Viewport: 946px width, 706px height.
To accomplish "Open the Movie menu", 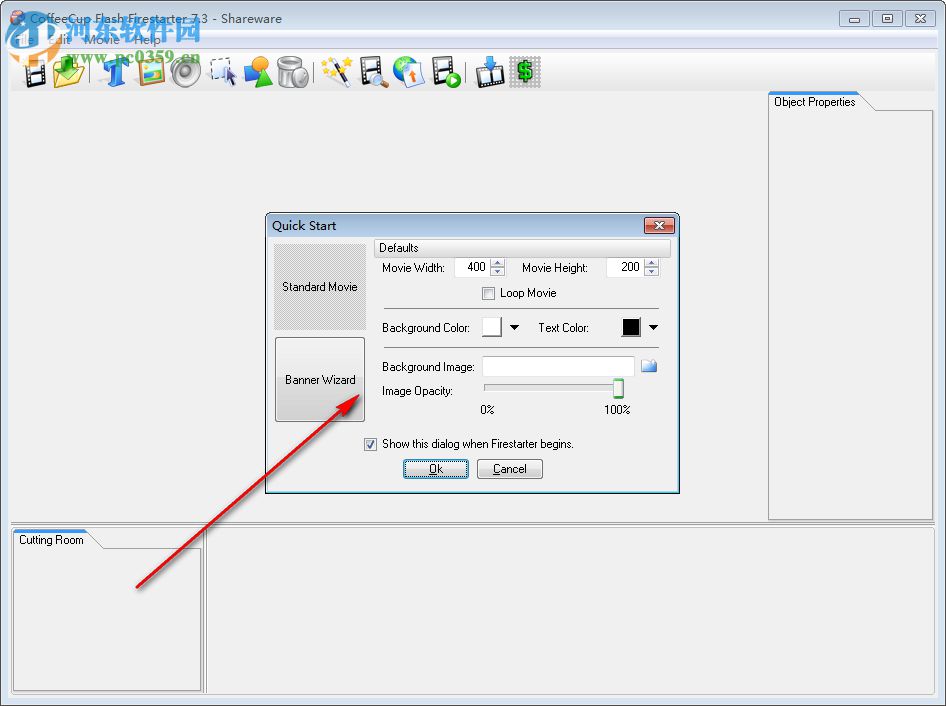I will point(101,40).
